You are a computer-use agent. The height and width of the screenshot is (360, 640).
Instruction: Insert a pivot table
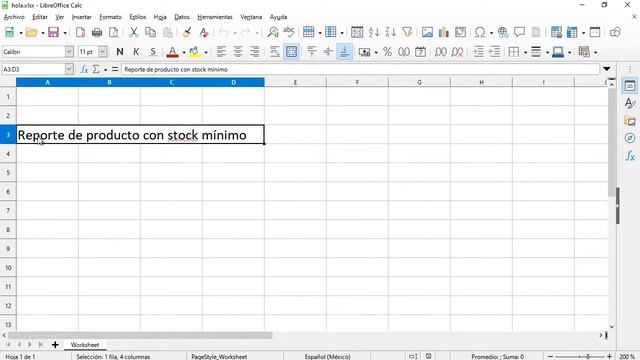460,32
